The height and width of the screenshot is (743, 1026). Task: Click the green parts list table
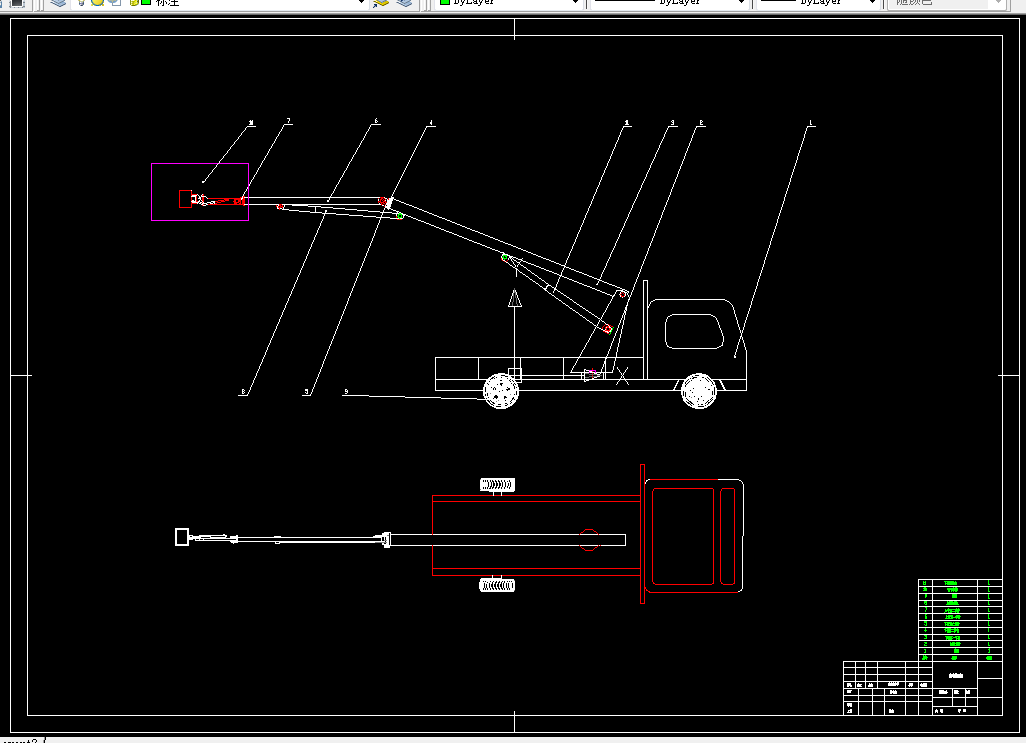pos(960,620)
